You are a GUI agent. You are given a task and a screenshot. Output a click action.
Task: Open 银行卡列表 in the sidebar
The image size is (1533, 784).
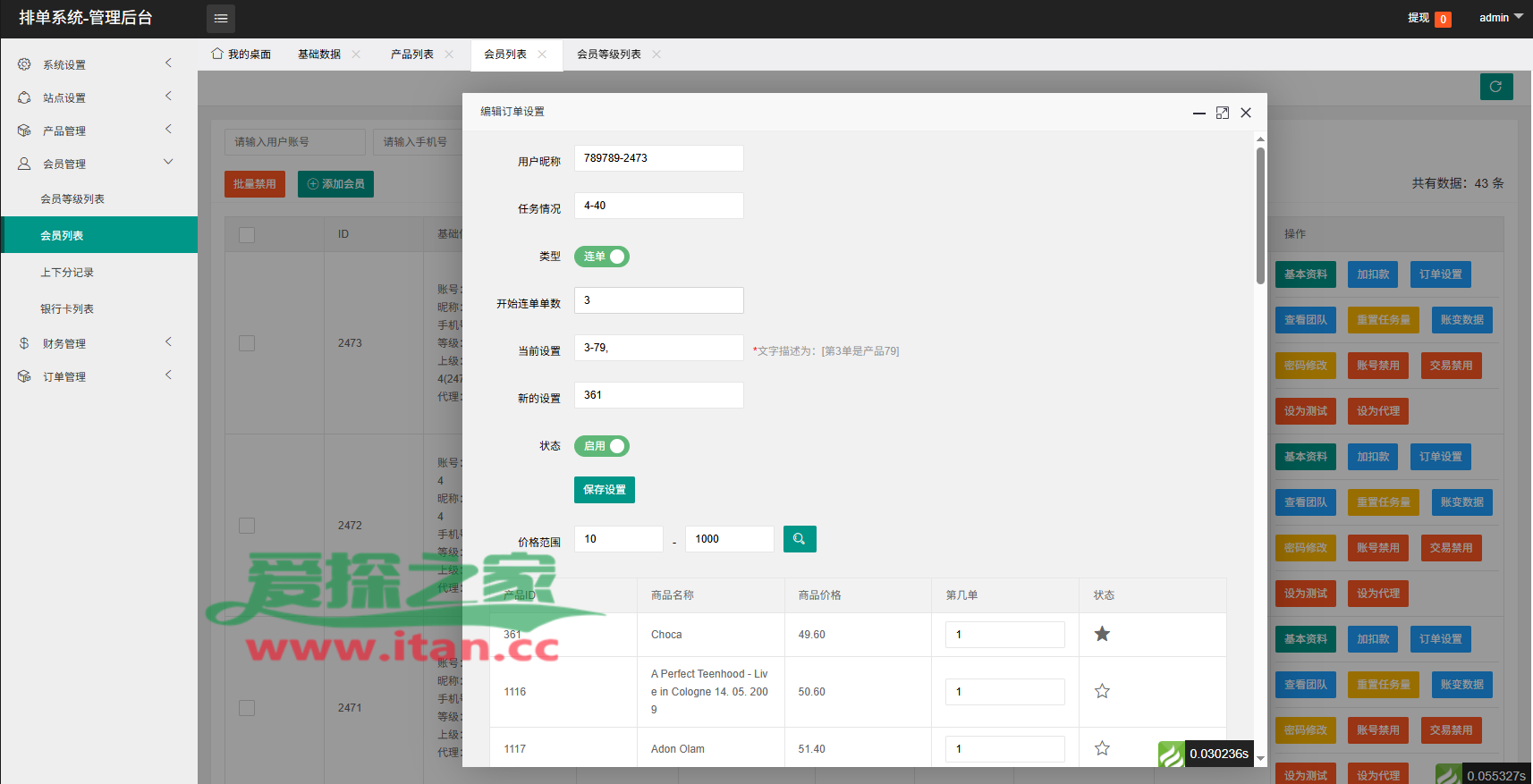[x=67, y=309]
